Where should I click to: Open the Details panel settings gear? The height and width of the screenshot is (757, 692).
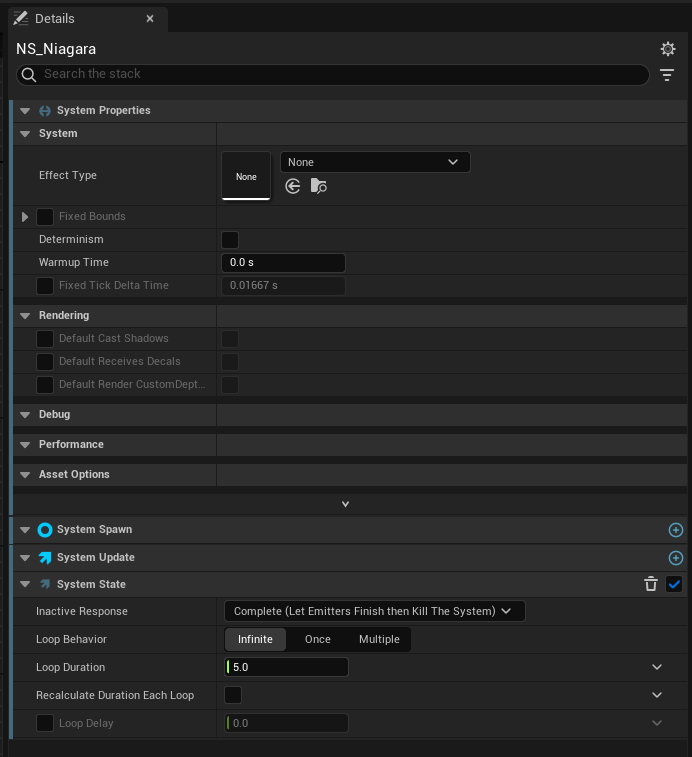pos(668,49)
